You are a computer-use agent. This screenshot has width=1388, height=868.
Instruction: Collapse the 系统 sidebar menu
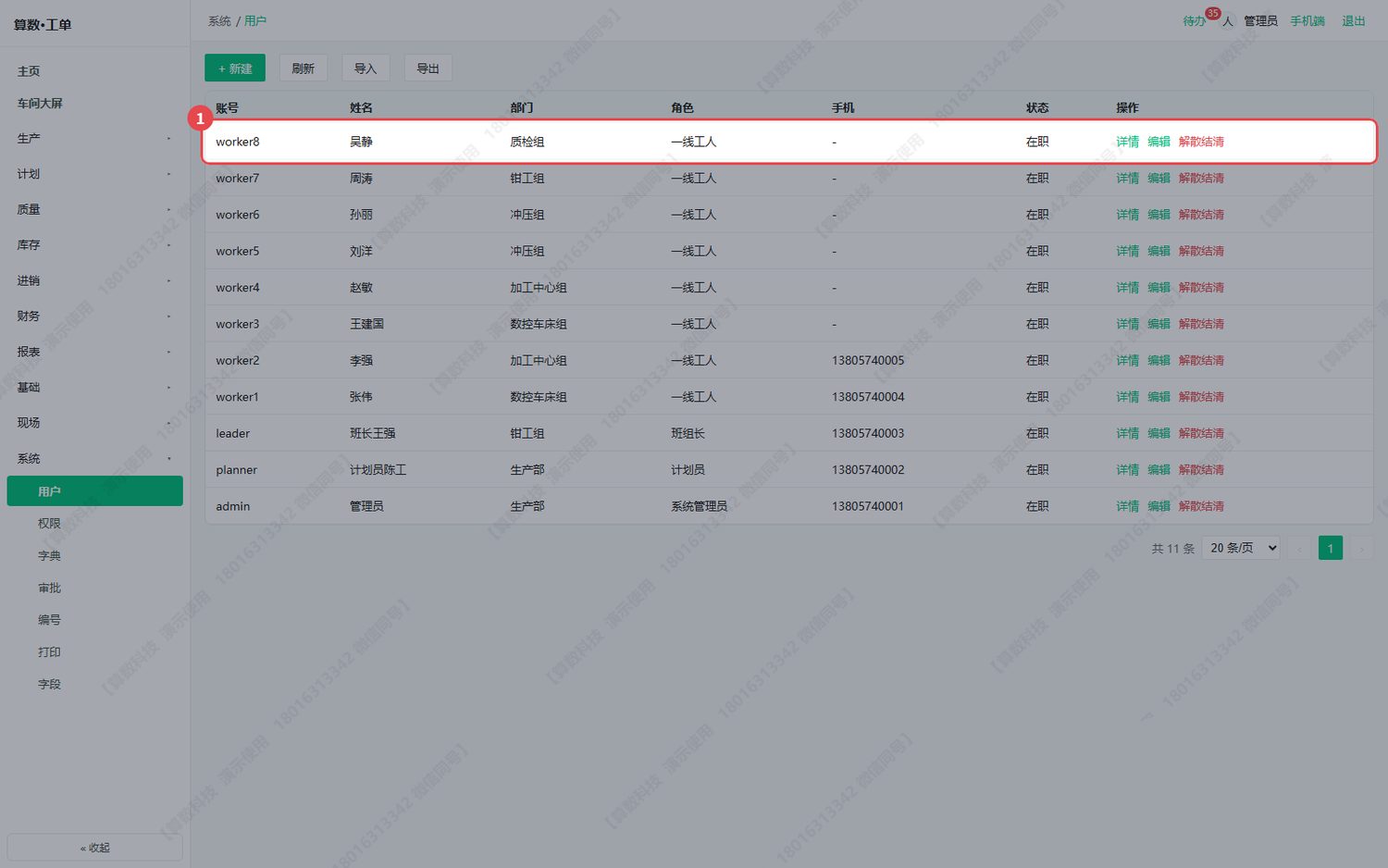pos(94,459)
